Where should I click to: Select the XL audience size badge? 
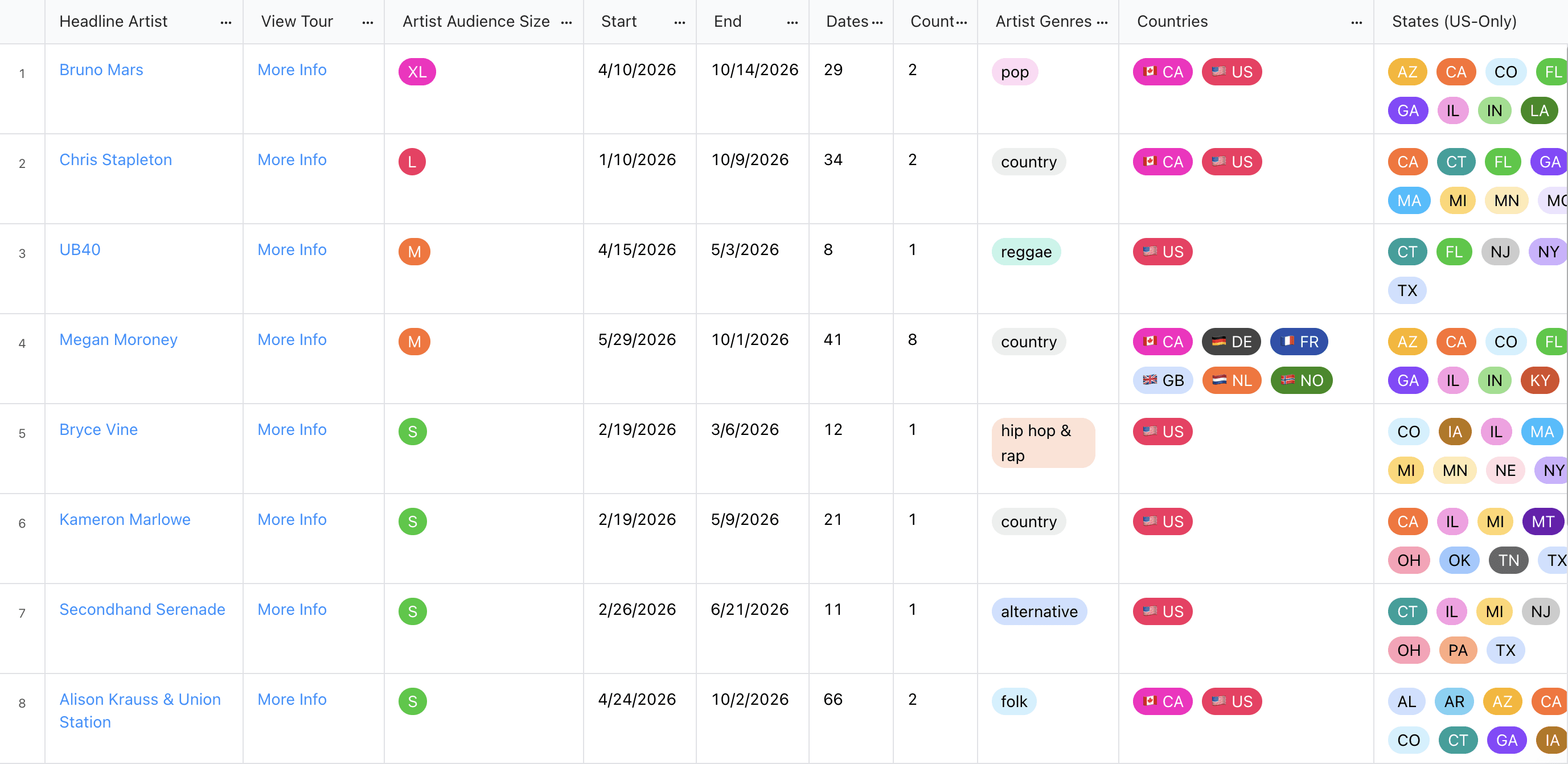417,72
